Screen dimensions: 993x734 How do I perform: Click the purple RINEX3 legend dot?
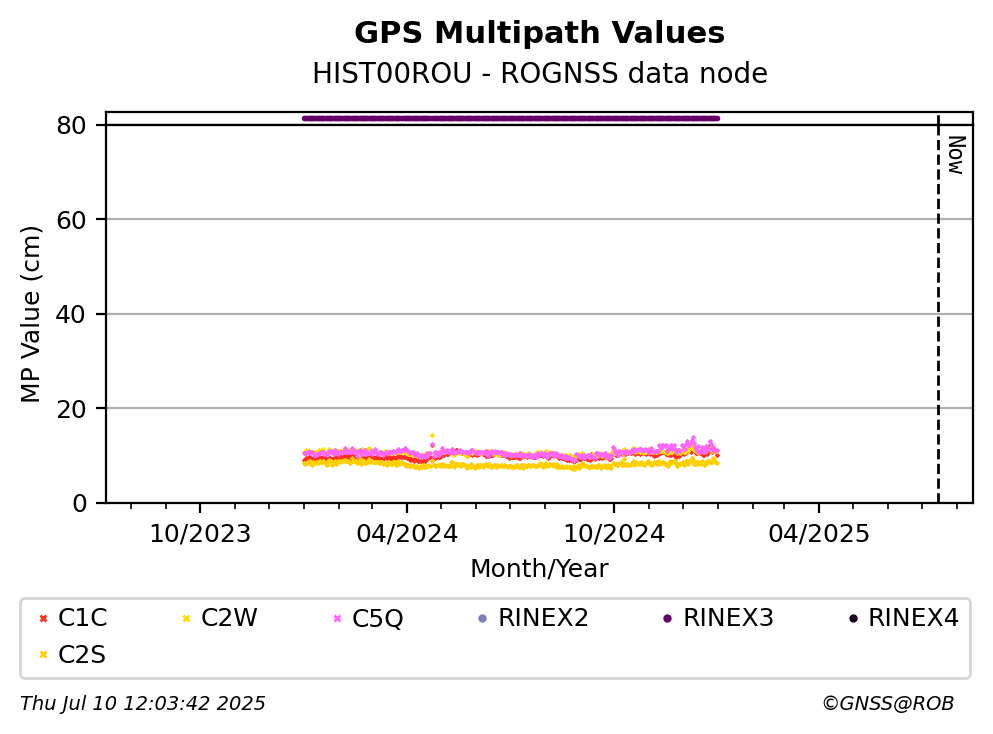667,618
